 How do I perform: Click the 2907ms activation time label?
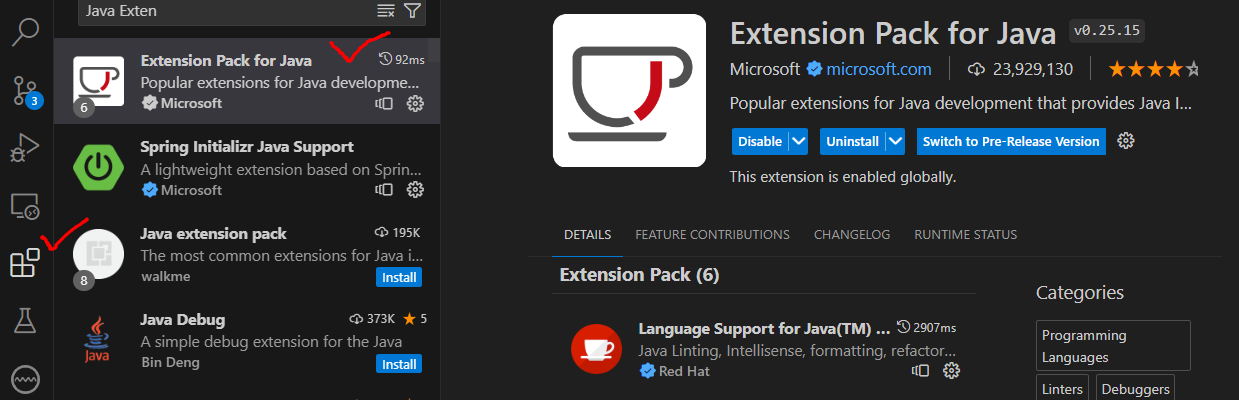click(927, 327)
